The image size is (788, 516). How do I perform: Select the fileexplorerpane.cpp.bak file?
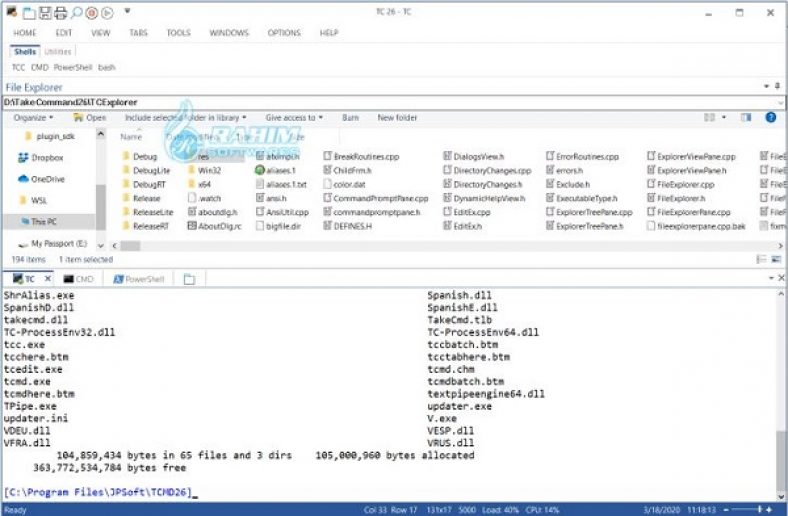697,226
